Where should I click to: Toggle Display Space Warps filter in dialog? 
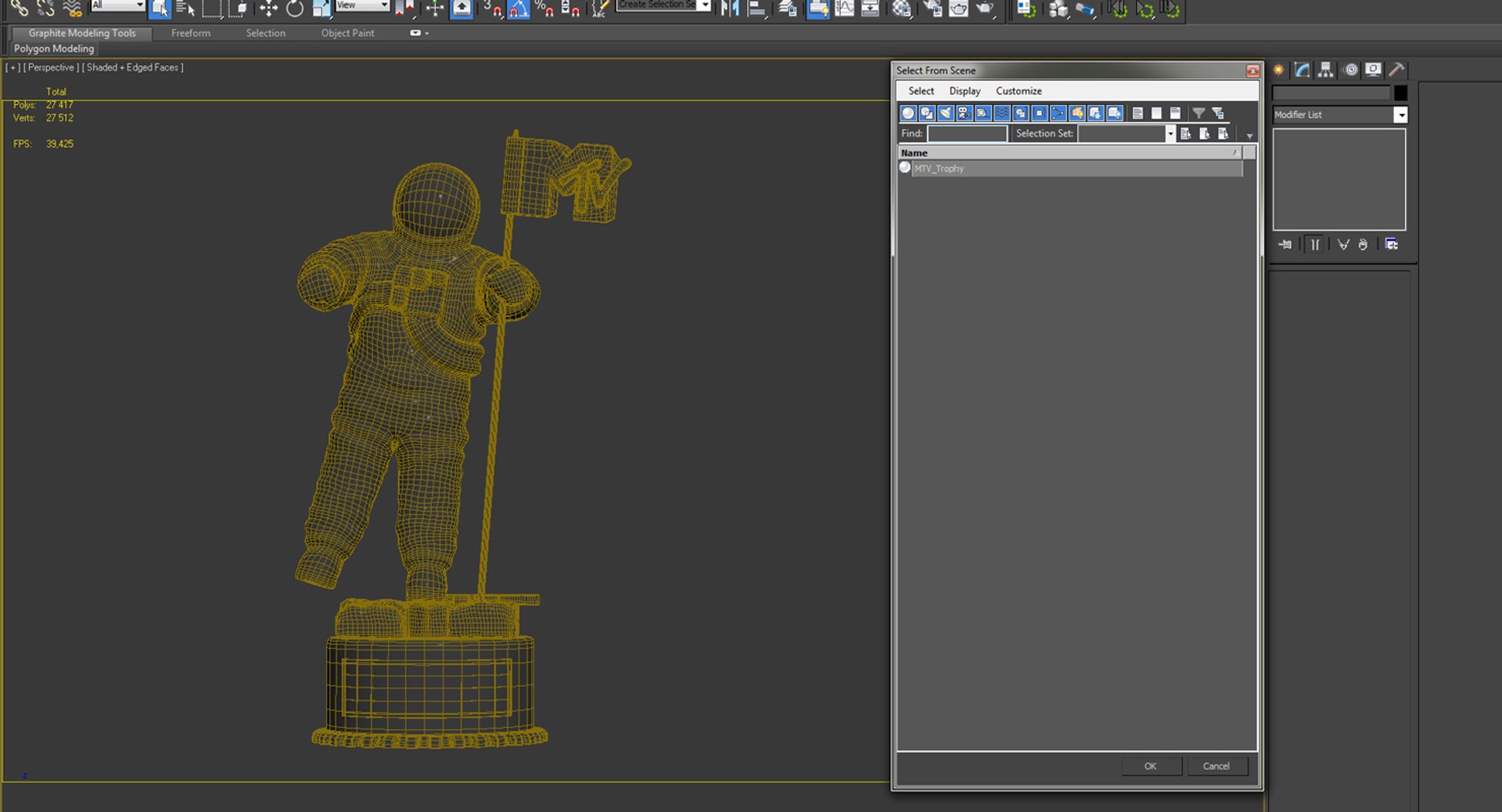click(x=1002, y=113)
